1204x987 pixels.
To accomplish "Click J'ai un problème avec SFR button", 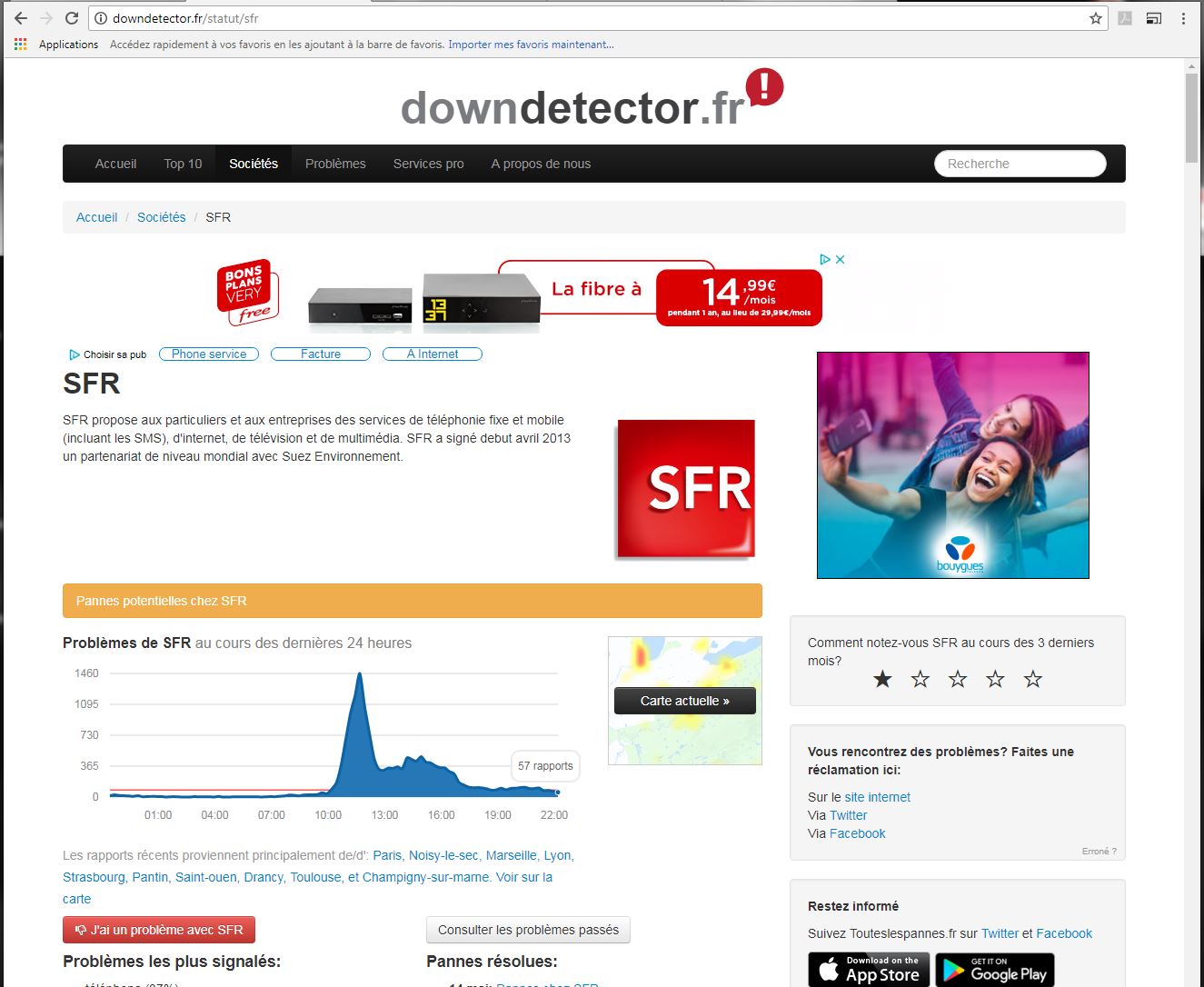I will pos(159,930).
